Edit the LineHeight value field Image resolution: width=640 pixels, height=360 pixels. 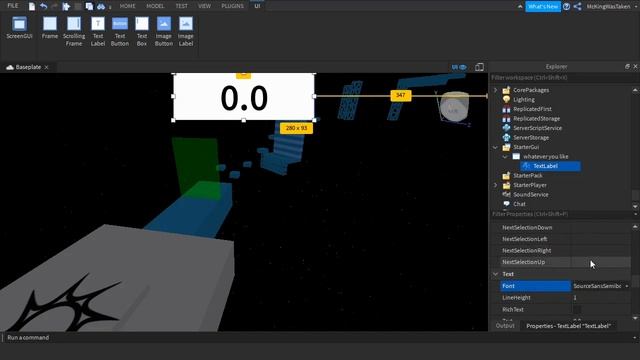(x=601, y=298)
